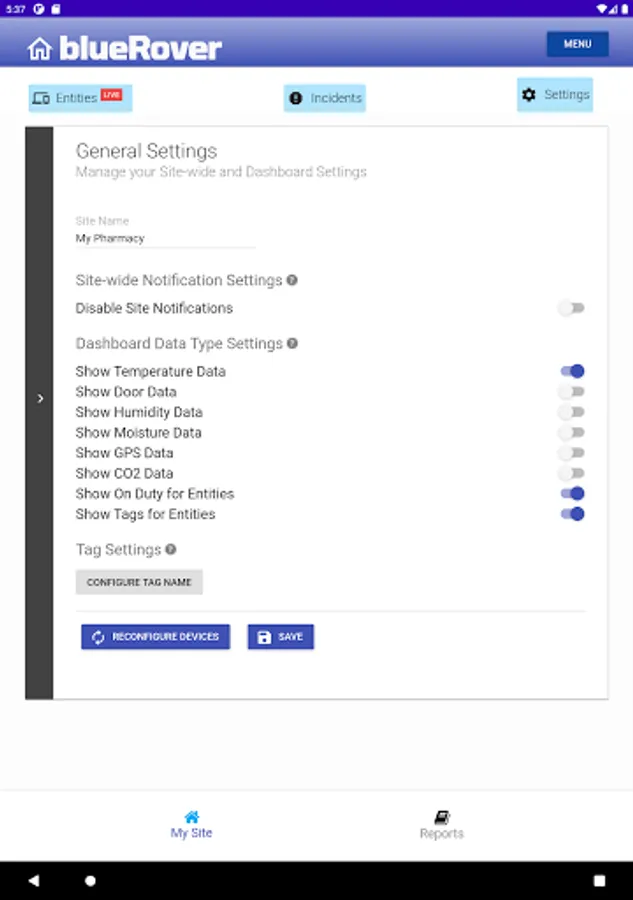The width and height of the screenshot is (633, 900).
Task: Open Reports bottom tab
Action: pyautogui.click(x=441, y=825)
